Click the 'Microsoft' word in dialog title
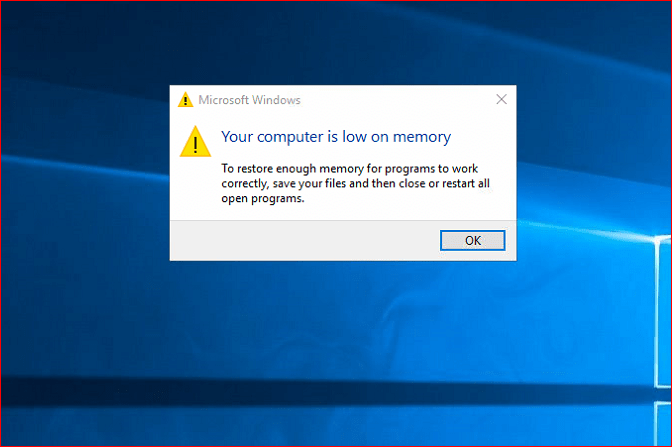 pyautogui.click(x=223, y=100)
